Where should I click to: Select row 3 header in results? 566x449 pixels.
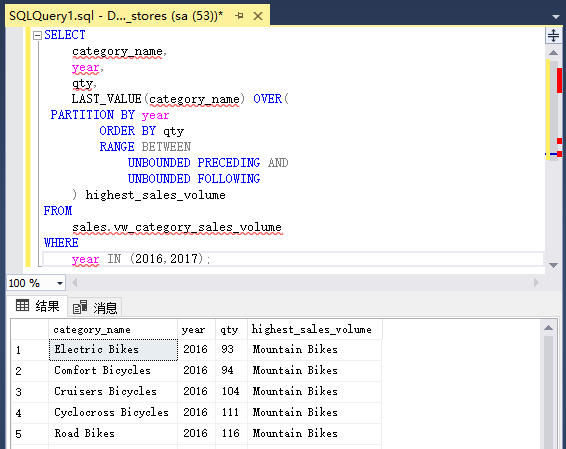30,392
